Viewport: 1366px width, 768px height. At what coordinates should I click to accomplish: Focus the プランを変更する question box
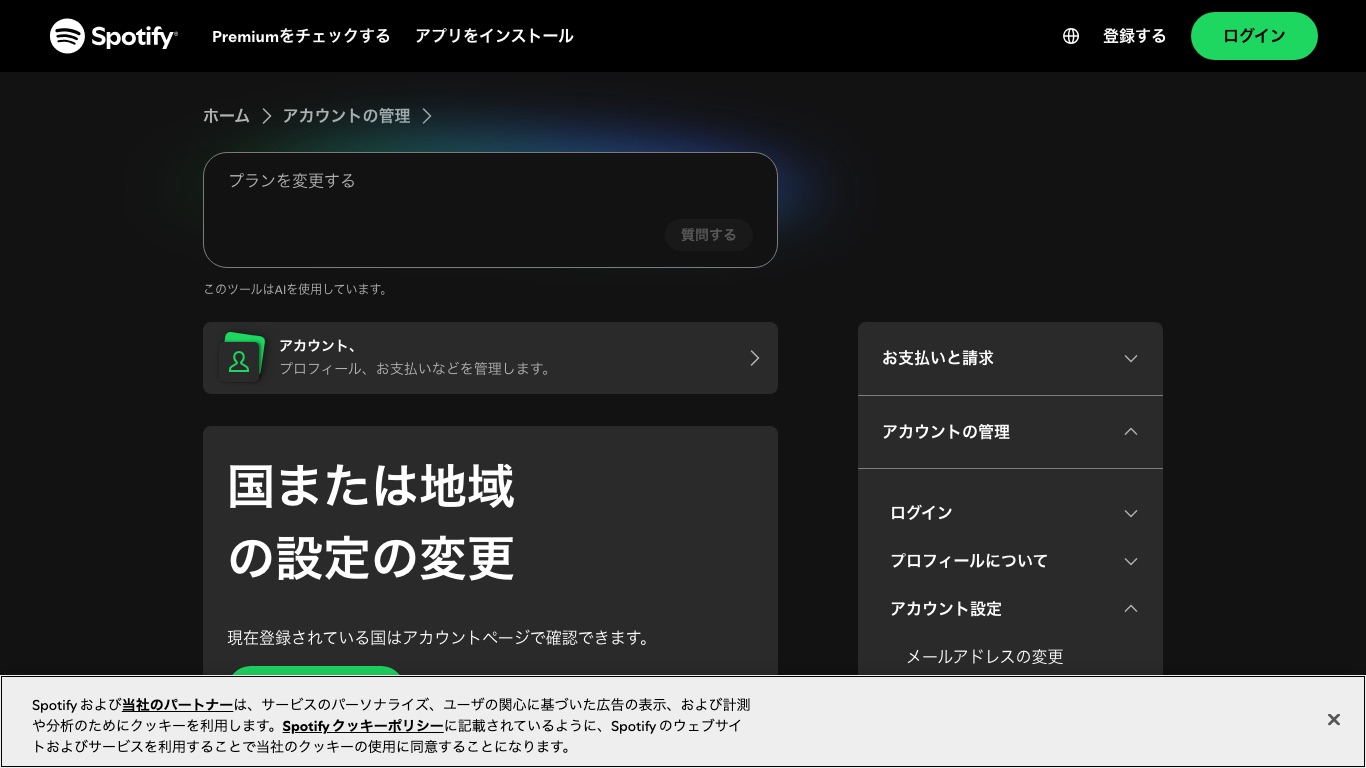(490, 210)
